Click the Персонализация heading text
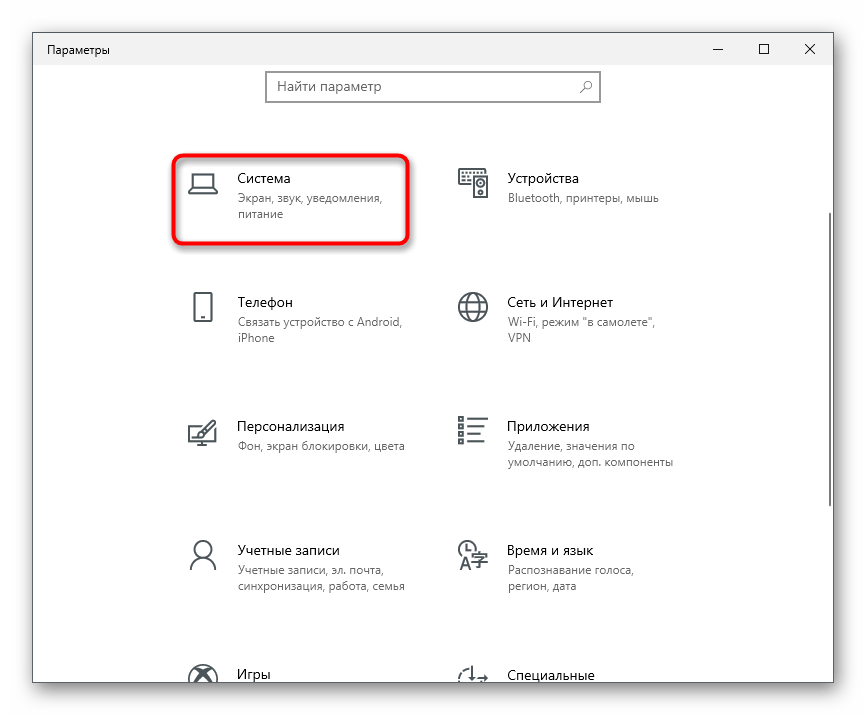Screen dimensions: 866x715 291,427
